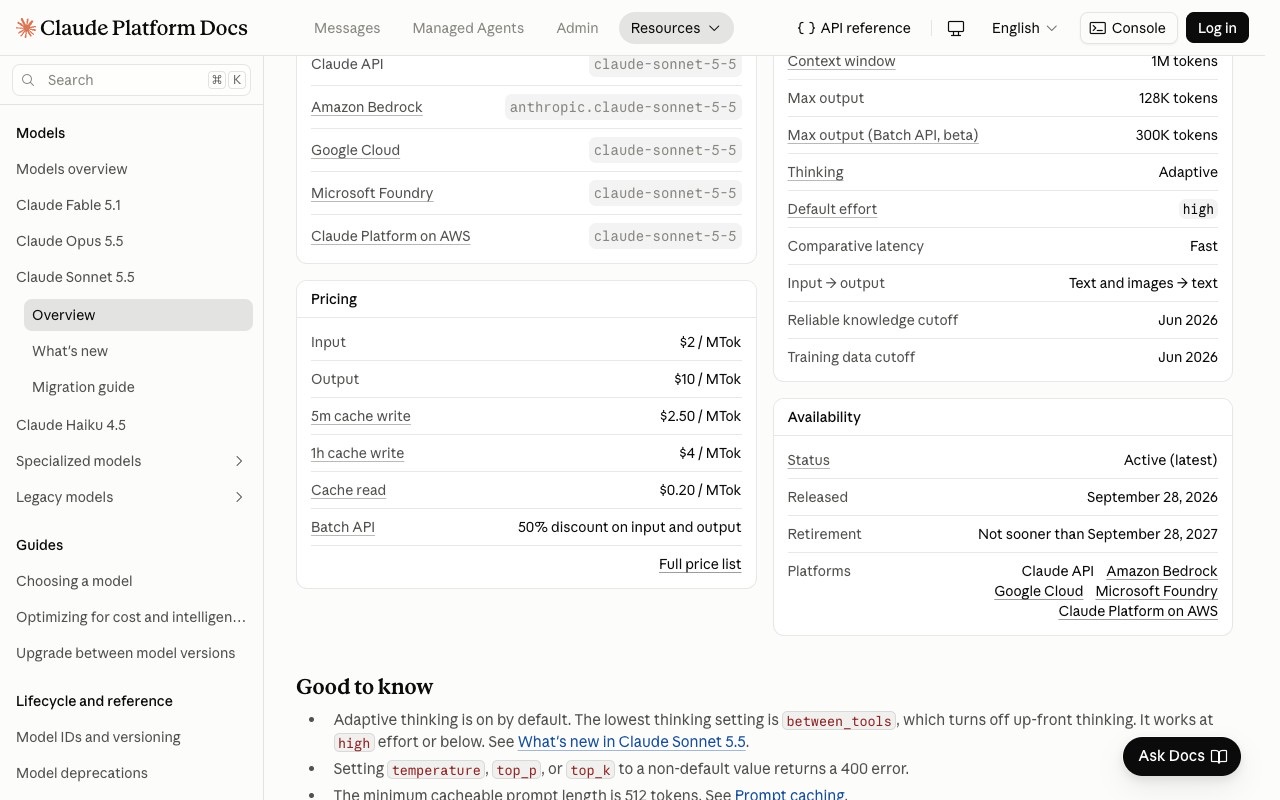Click the Thinking link in specs table
This screenshot has height=800, width=1280.
tap(815, 172)
